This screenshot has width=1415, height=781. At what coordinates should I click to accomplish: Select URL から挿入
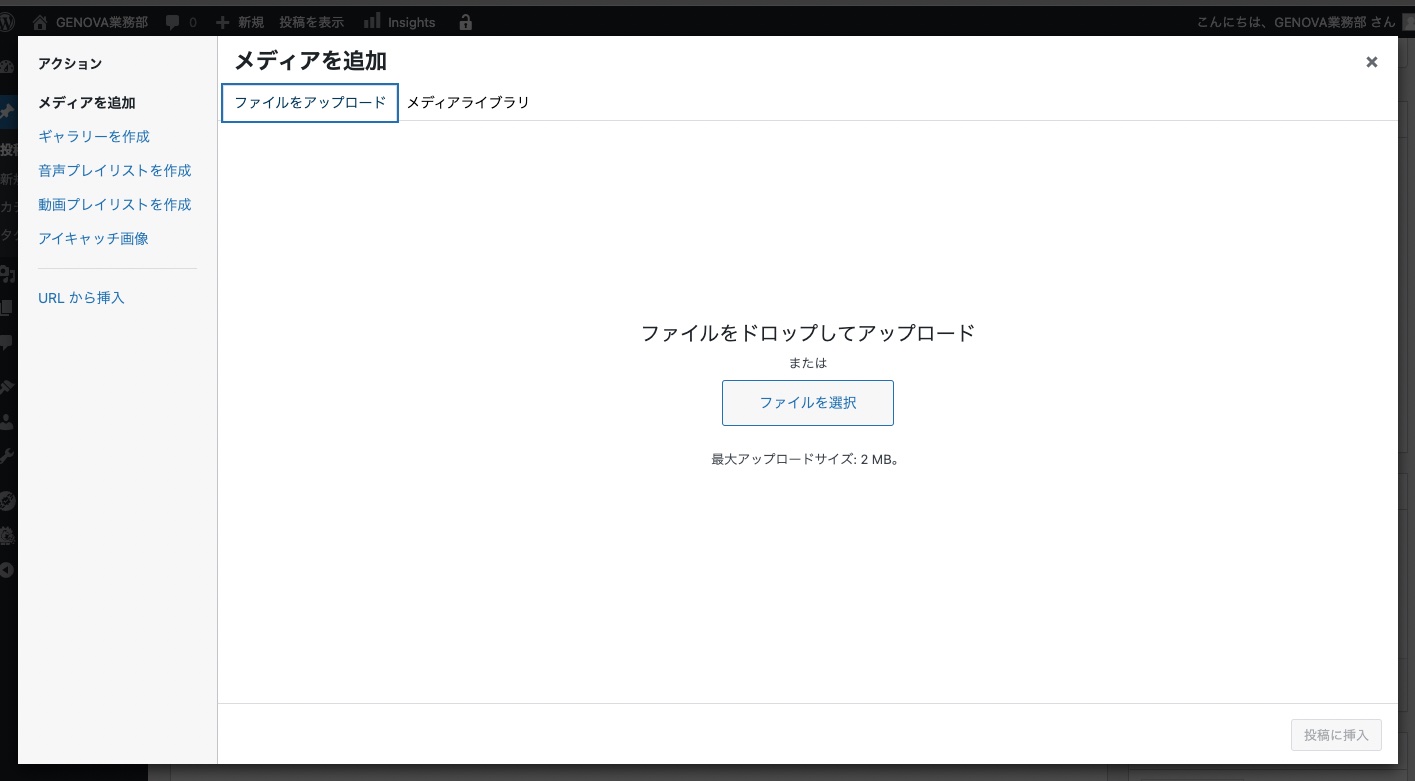[x=81, y=297]
